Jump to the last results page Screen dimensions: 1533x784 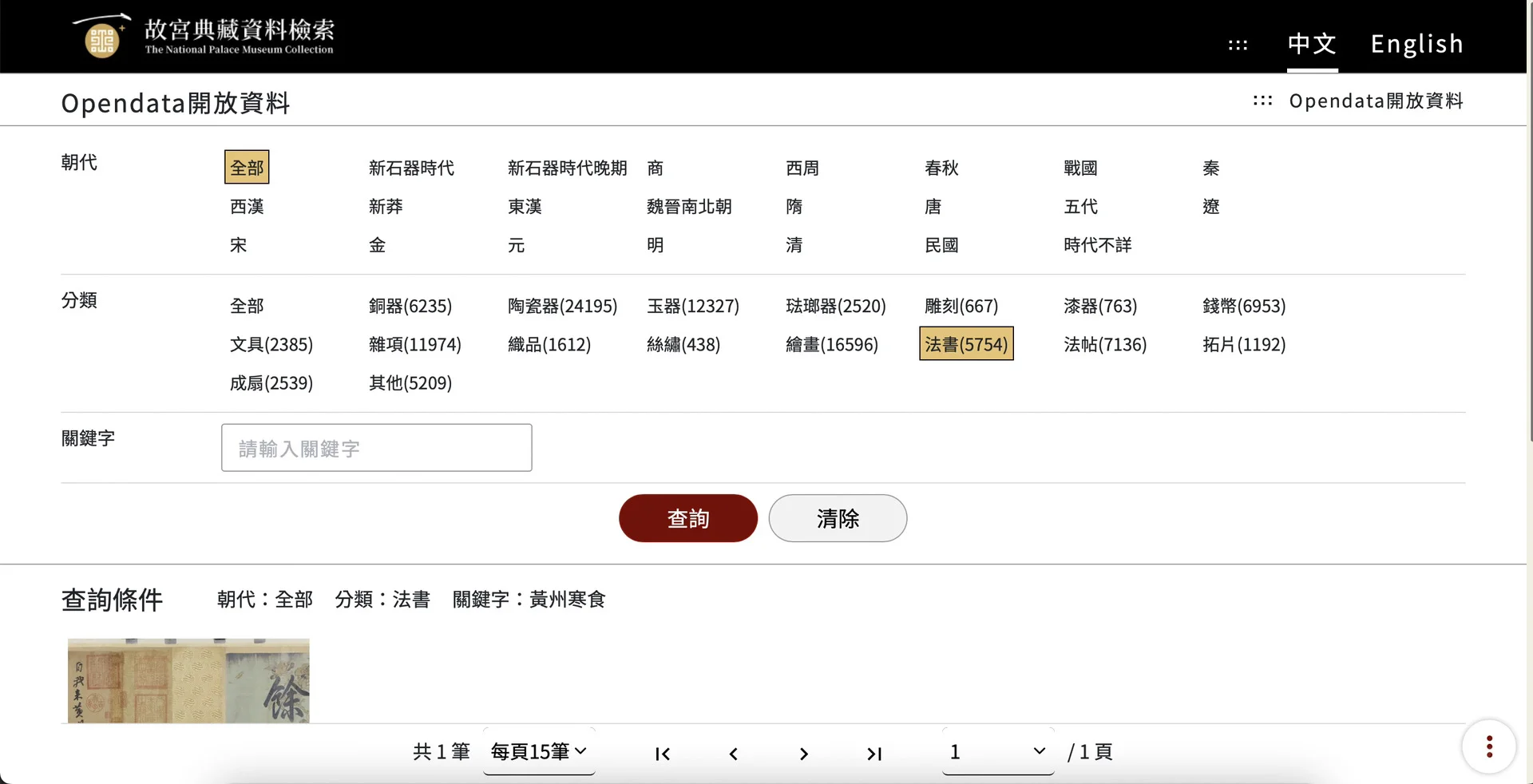(874, 754)
